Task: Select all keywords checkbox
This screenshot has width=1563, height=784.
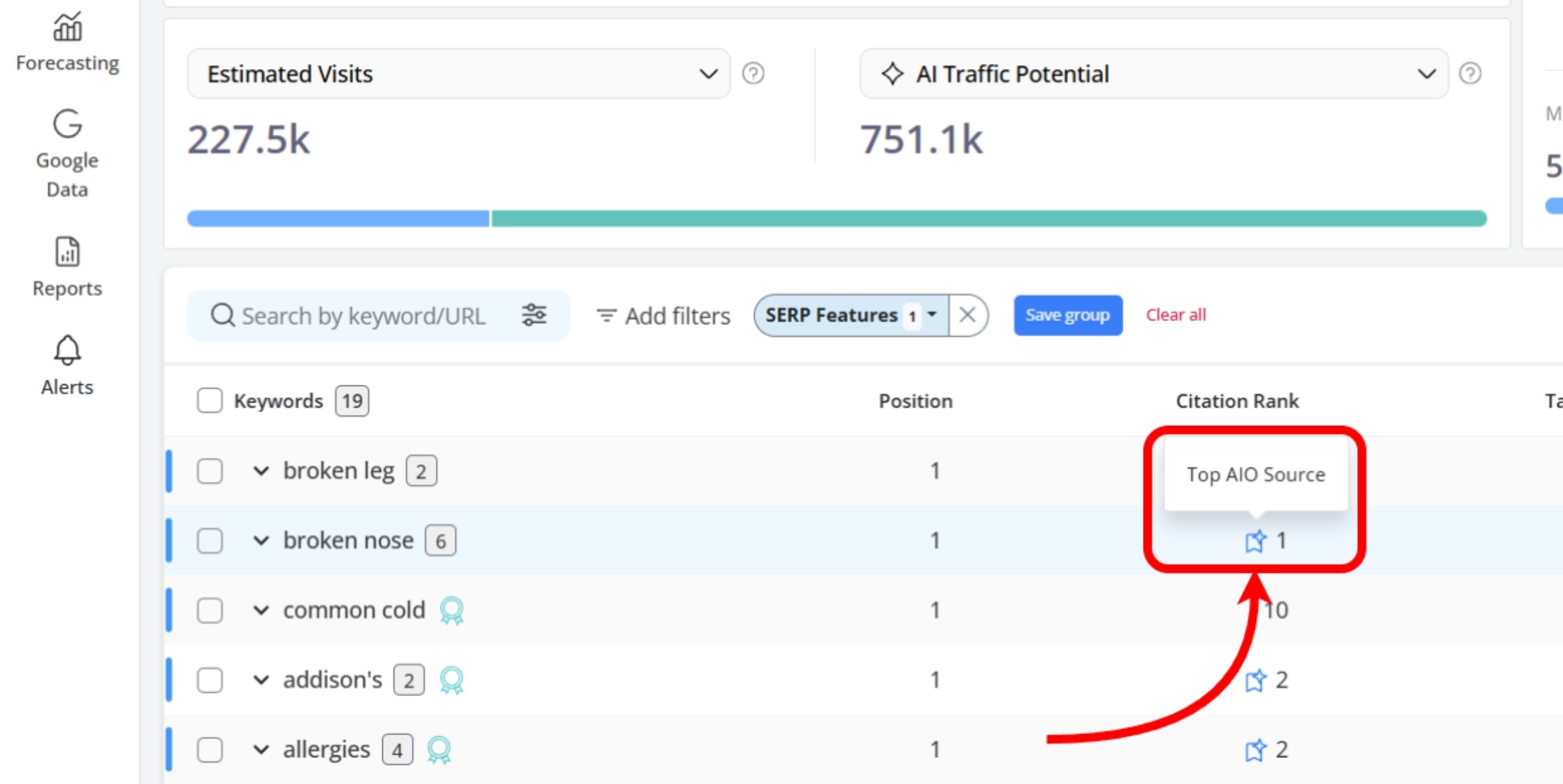Action: click(x=210, y=400)
